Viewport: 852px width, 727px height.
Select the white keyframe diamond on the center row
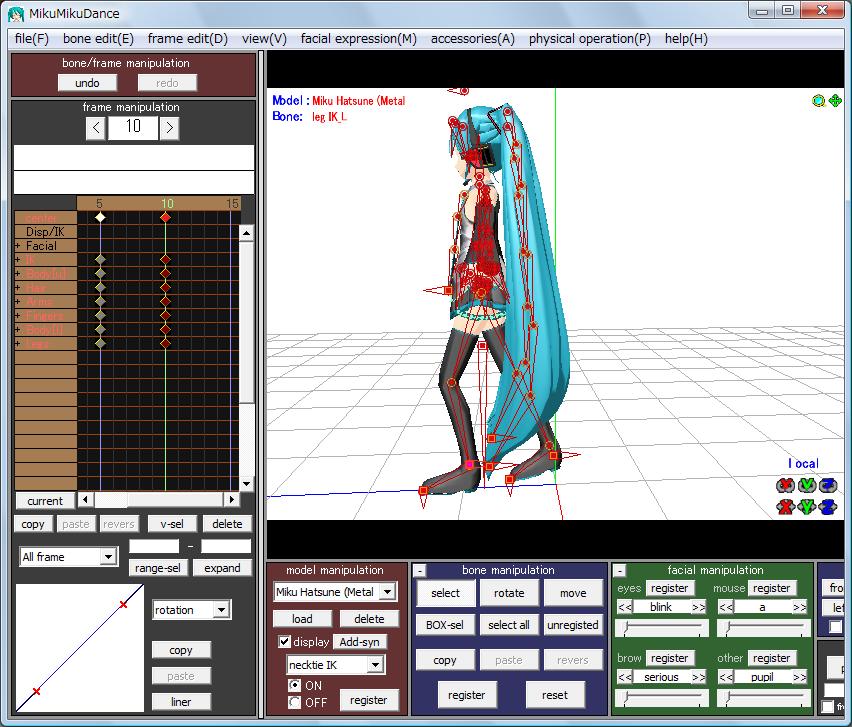tap(101, 217)
